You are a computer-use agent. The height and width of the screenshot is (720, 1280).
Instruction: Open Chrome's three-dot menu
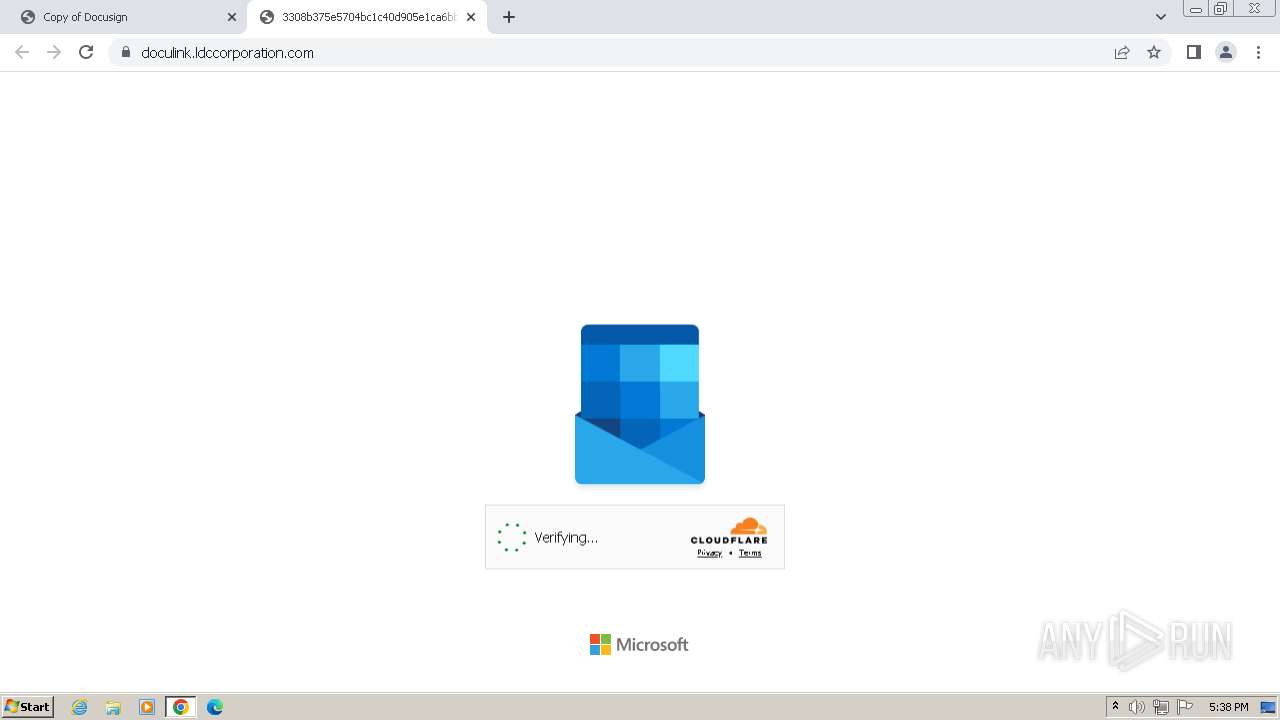click(x=1259, y=52)
